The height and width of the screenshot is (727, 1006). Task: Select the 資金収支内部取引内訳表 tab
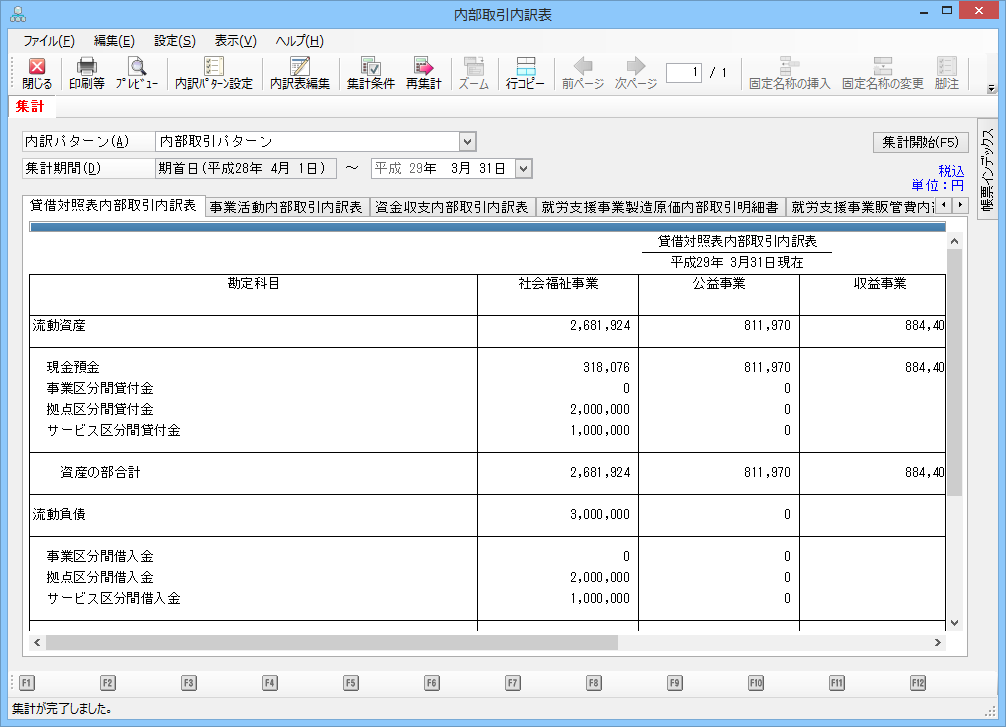[x=451, y=207]
